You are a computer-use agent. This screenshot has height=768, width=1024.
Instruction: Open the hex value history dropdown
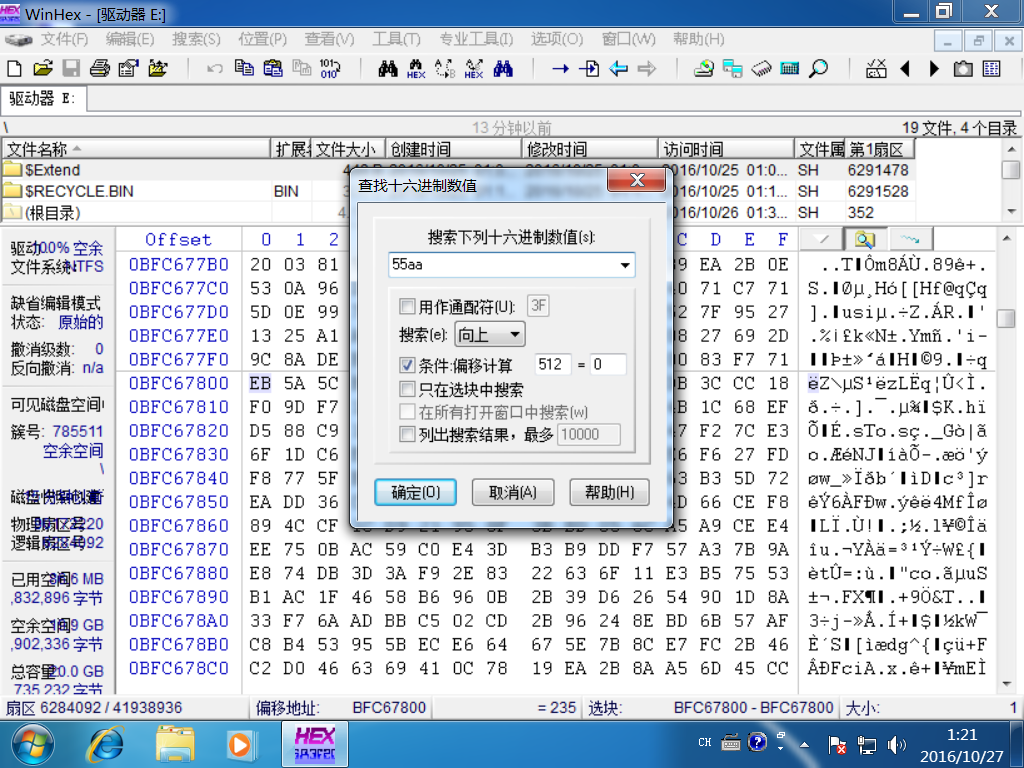625,265
